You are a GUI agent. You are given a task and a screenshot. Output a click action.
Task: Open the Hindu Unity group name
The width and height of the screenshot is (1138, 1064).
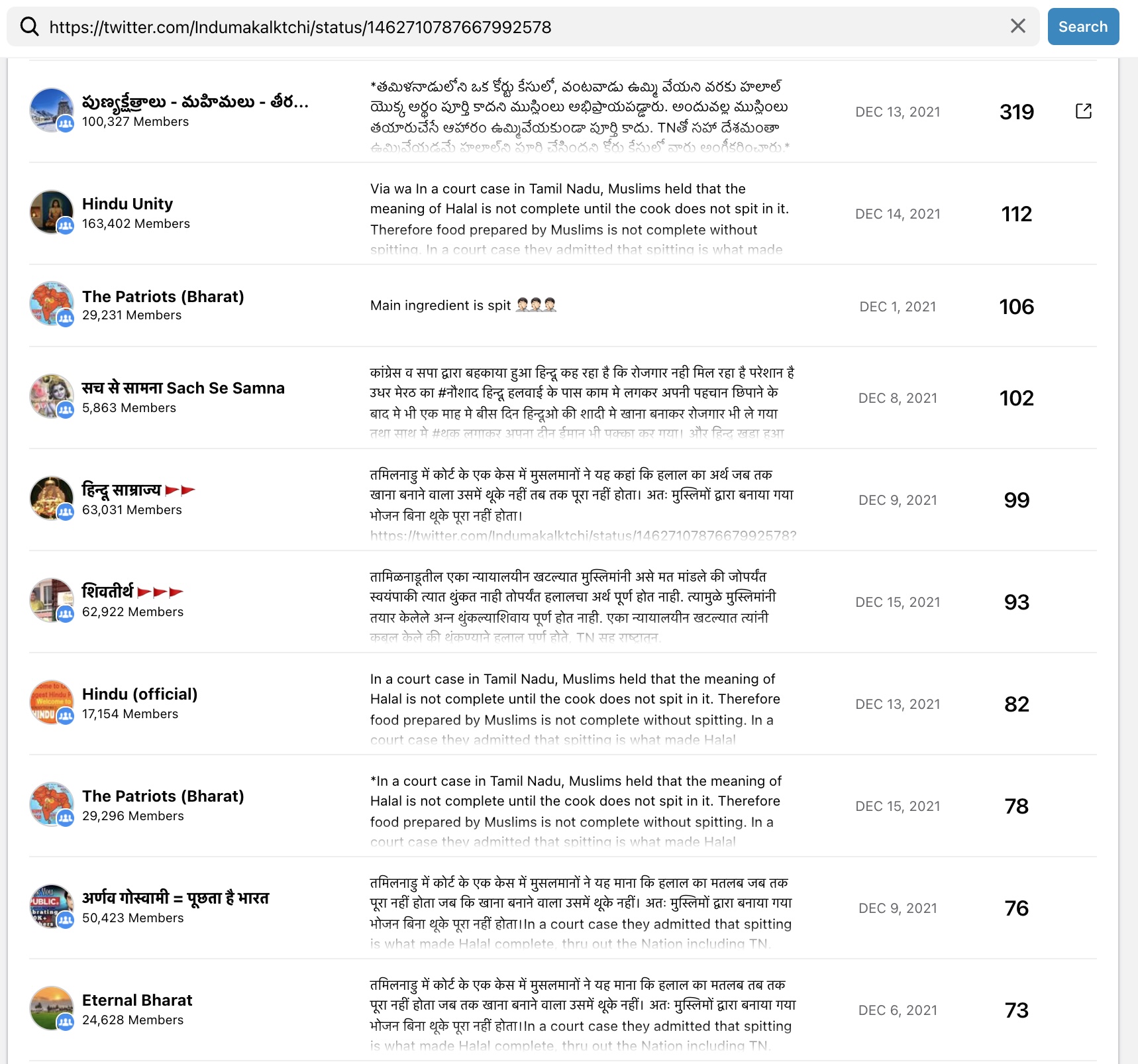tap(127, 203)
